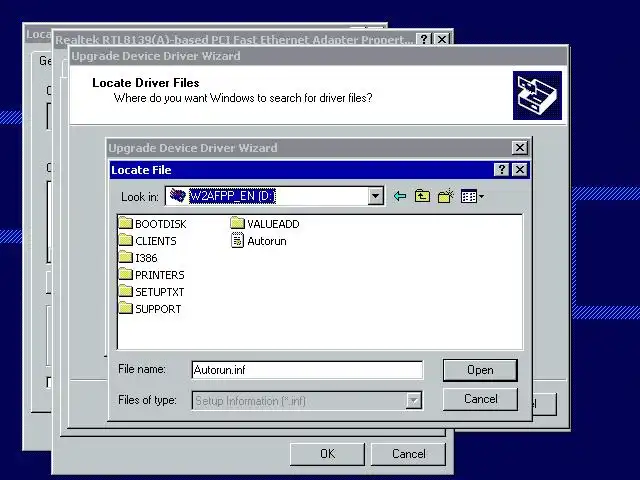Viewport: 640px width, 480px height.
Task: Click the I386 folder icon
Action: (126, 257)
